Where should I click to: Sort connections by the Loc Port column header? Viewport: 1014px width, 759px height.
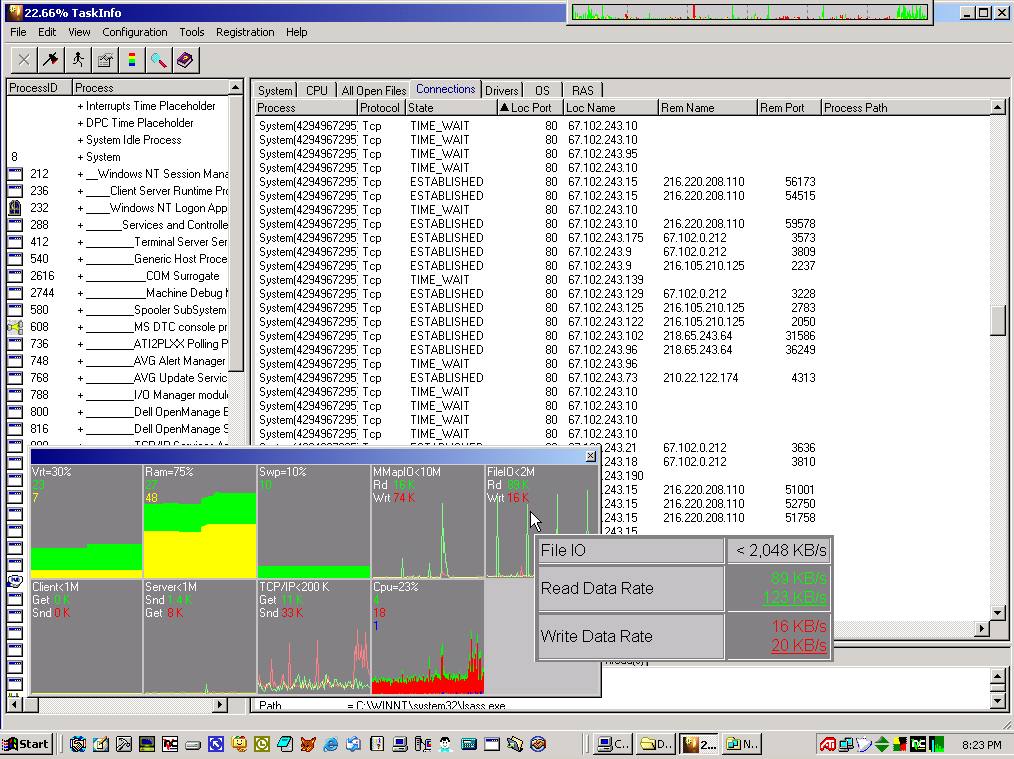pyautogui.click(x=530, y=108)
